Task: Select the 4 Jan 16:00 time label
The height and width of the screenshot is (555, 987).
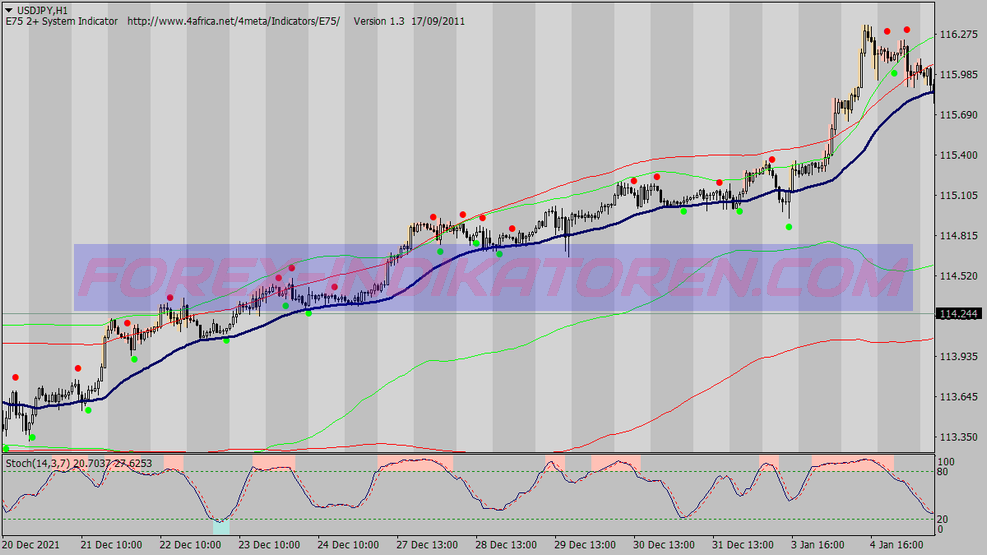Action: (x=896, y=545)
